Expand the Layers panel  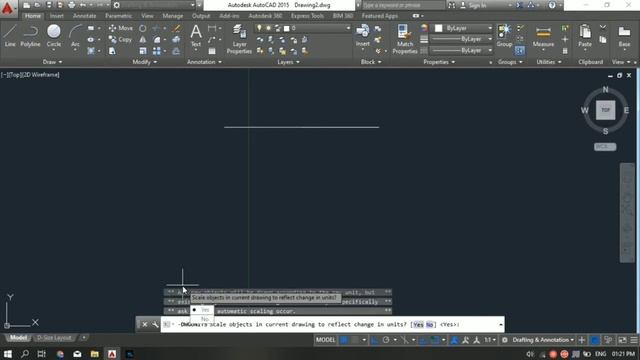tap(289, 62)
